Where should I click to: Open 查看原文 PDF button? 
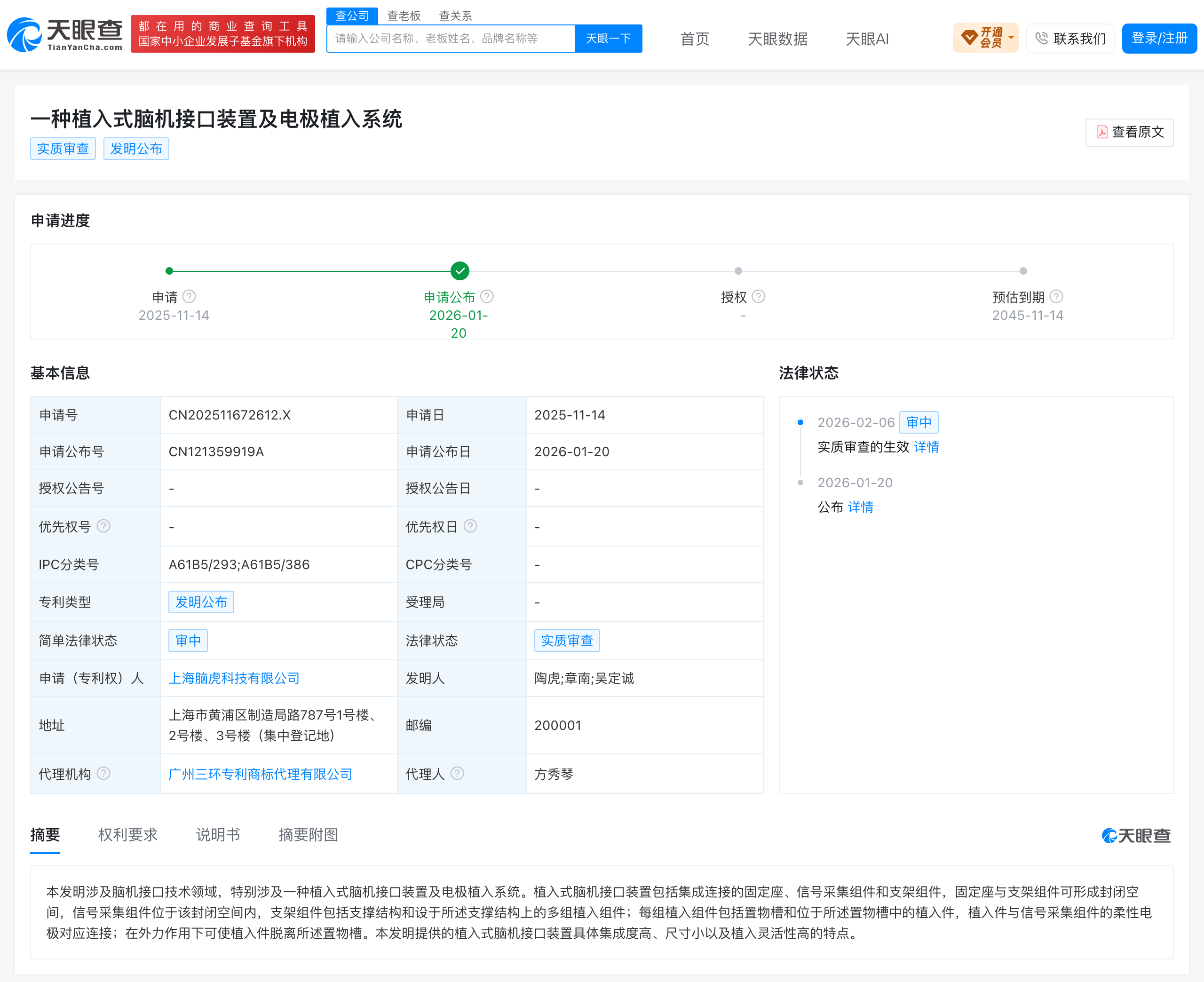pyautogui.click(x=1129, y=132)
